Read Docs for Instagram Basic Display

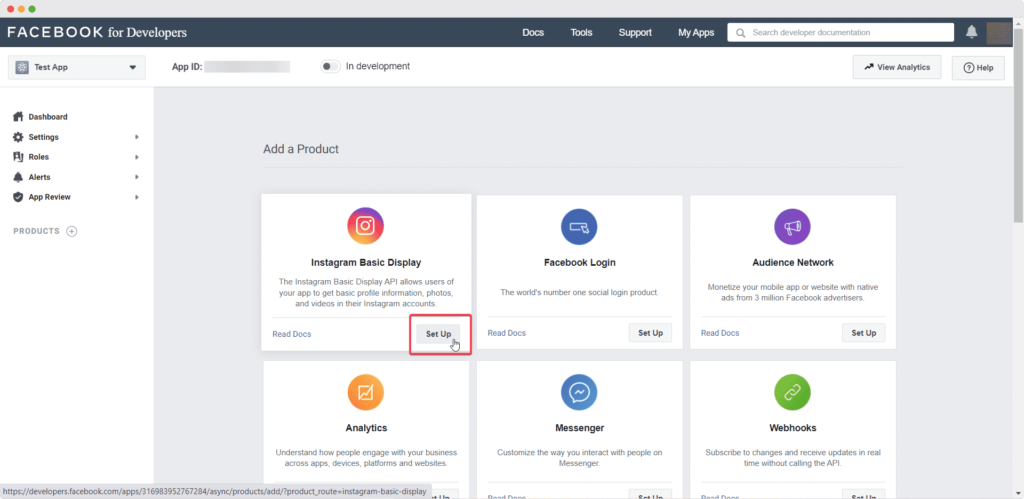coord(292,334)
